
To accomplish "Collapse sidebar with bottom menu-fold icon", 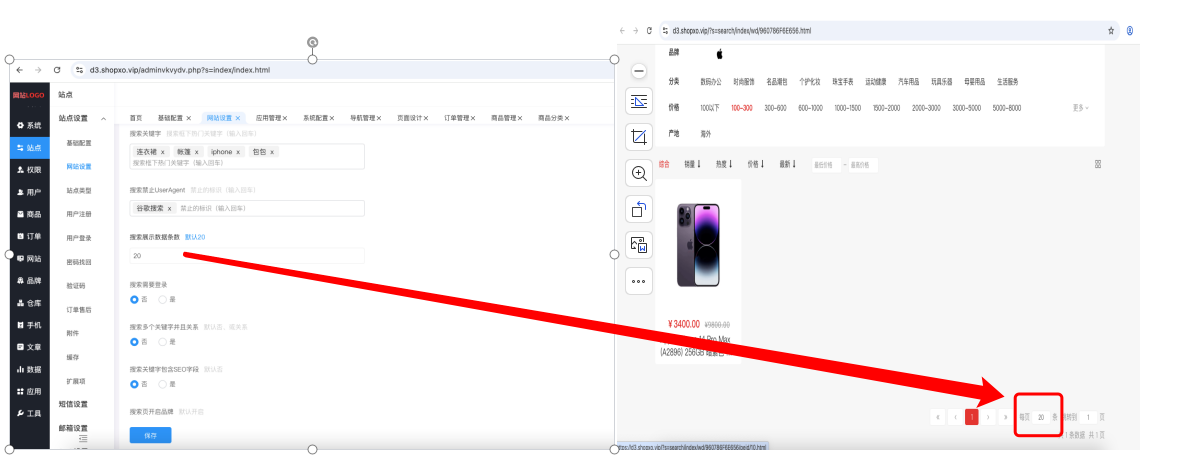I will tap(83, 439).
